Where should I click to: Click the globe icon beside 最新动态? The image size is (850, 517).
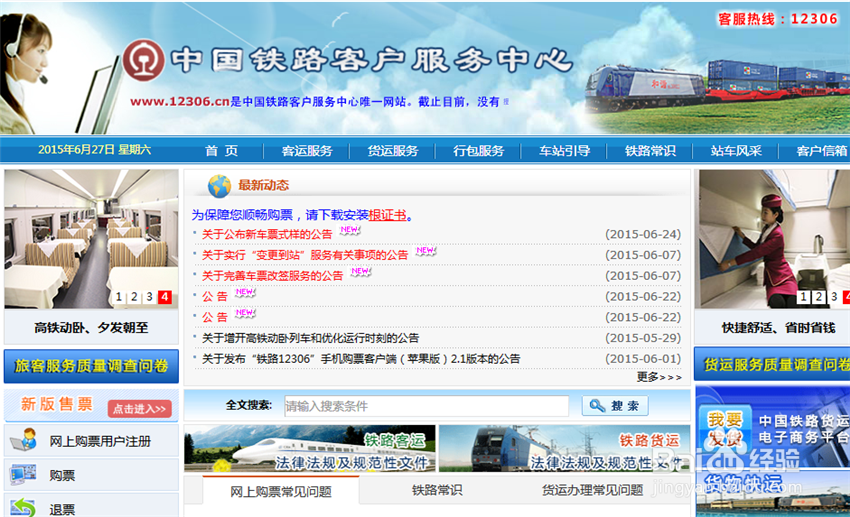pos(220,186)
